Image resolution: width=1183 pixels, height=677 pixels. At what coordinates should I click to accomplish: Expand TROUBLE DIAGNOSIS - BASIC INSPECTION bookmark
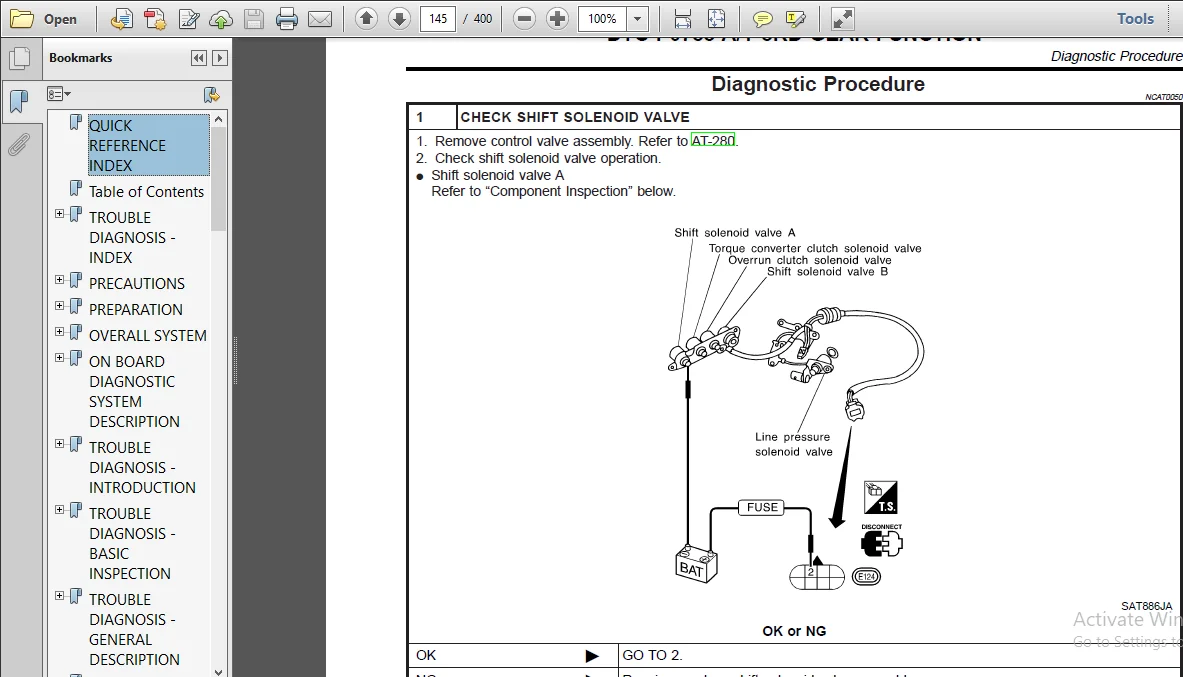point(60,510)
